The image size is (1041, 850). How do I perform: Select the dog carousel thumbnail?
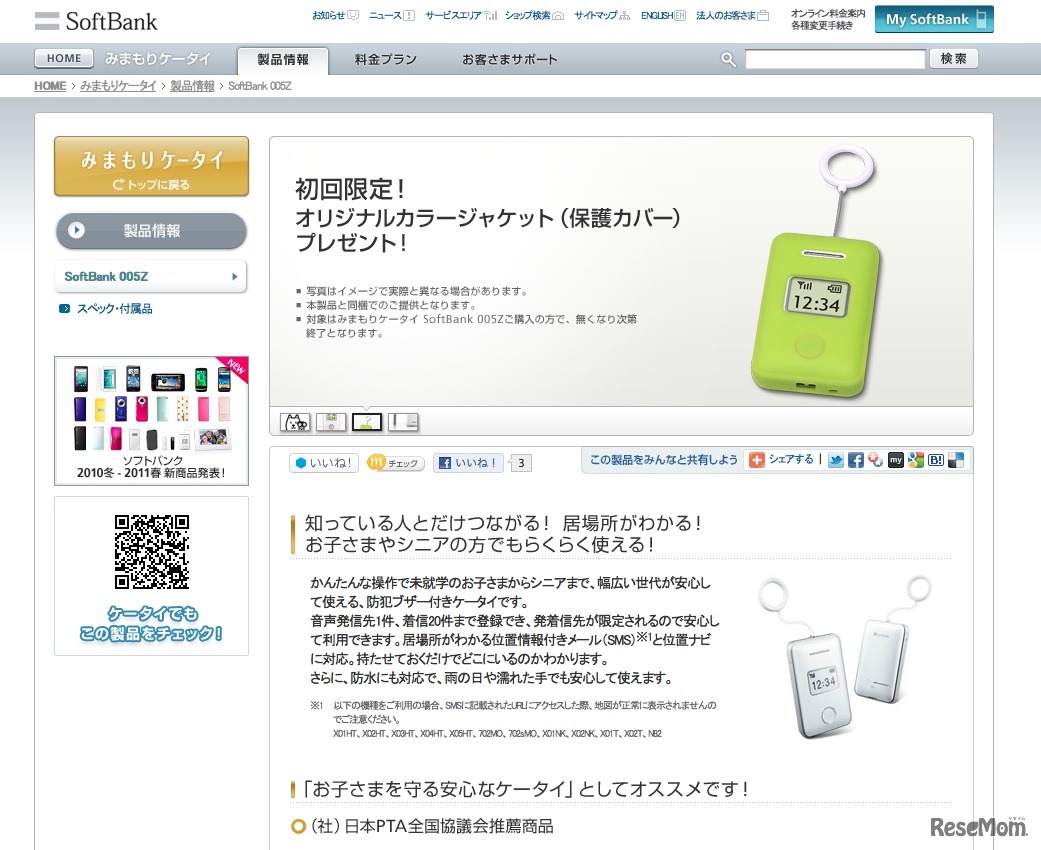tap(295, 422)
